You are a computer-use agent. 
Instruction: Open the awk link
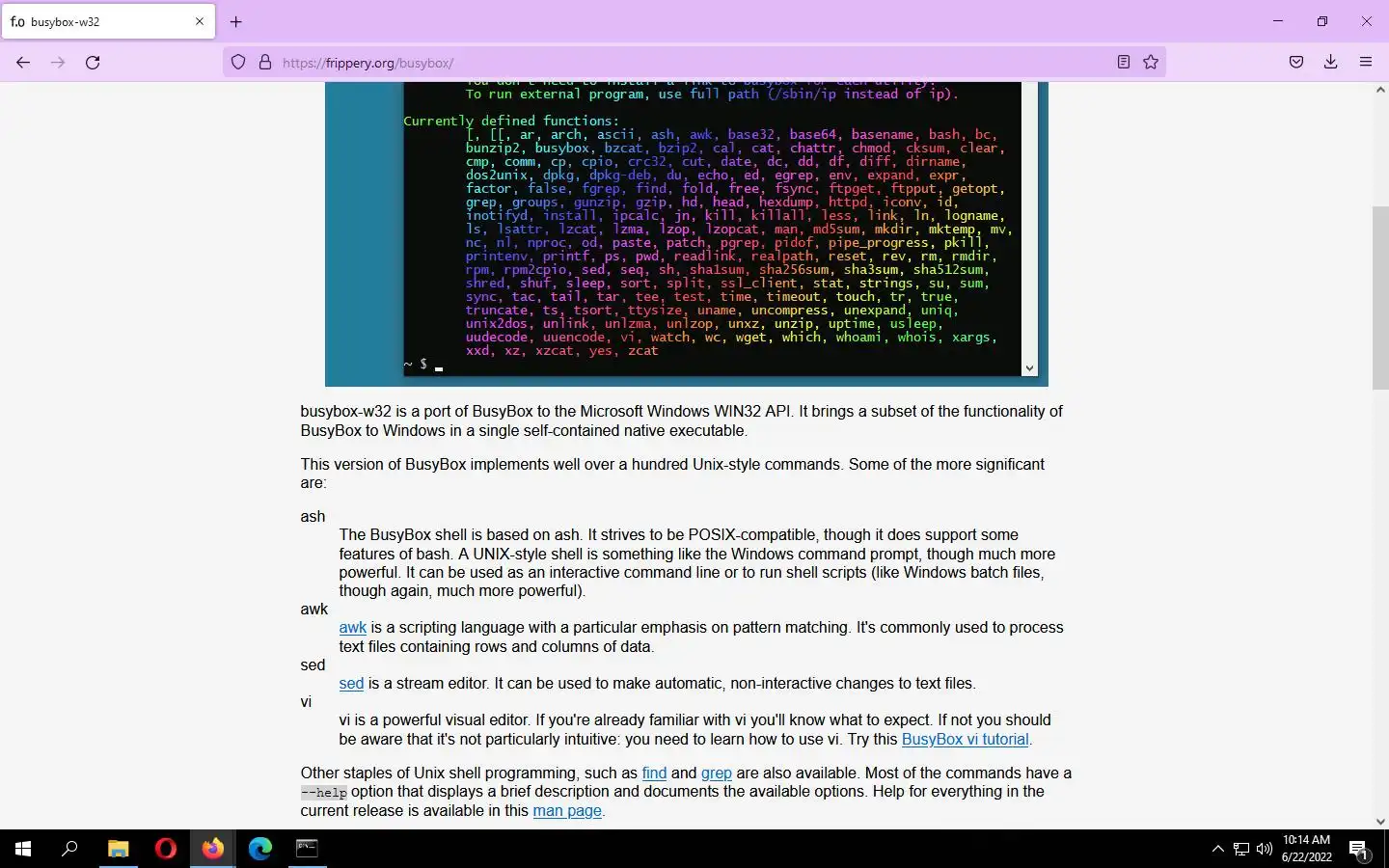353,628
